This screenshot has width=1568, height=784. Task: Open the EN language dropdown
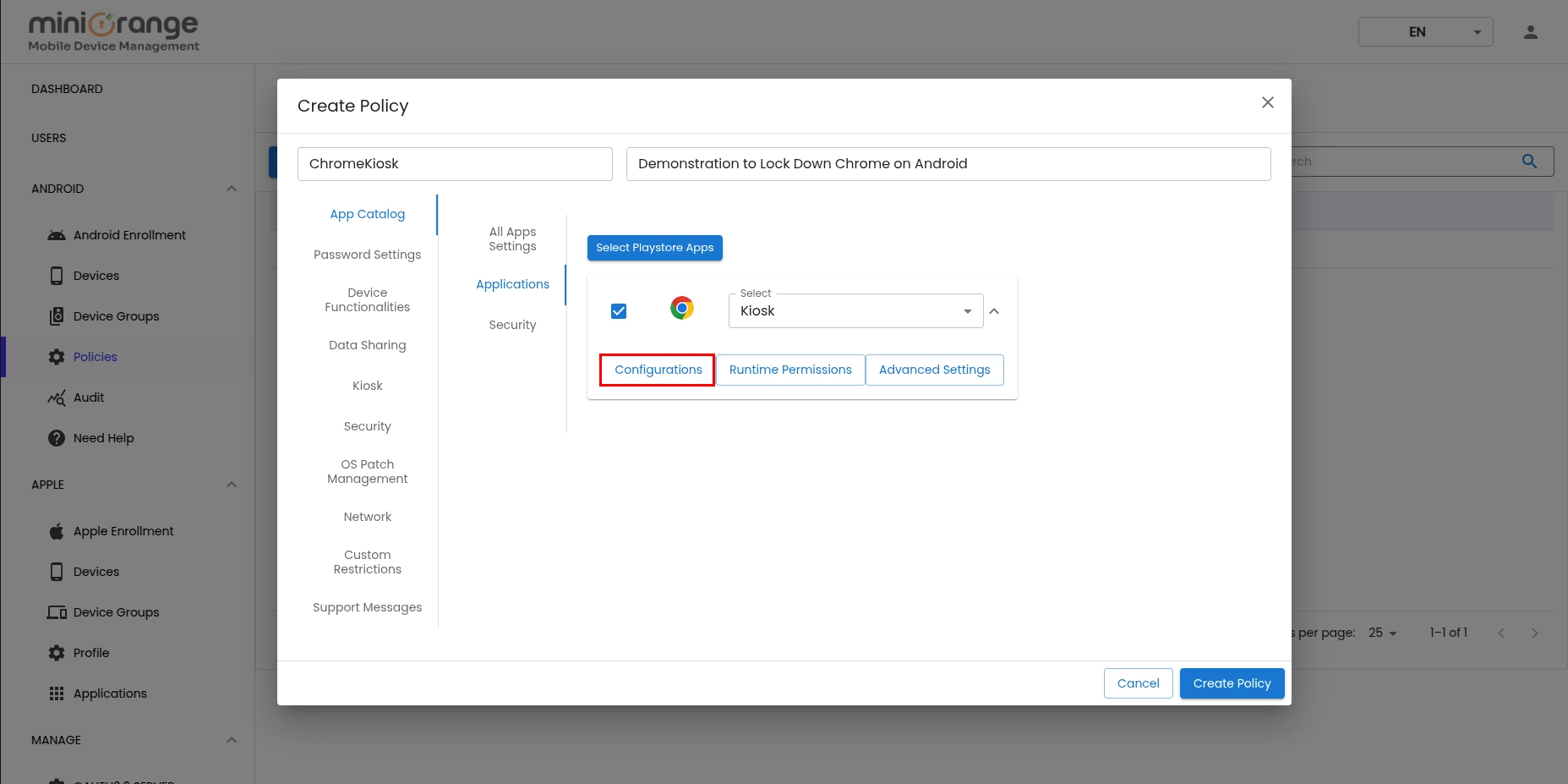pyautogui.click(x=1424, y=31)
